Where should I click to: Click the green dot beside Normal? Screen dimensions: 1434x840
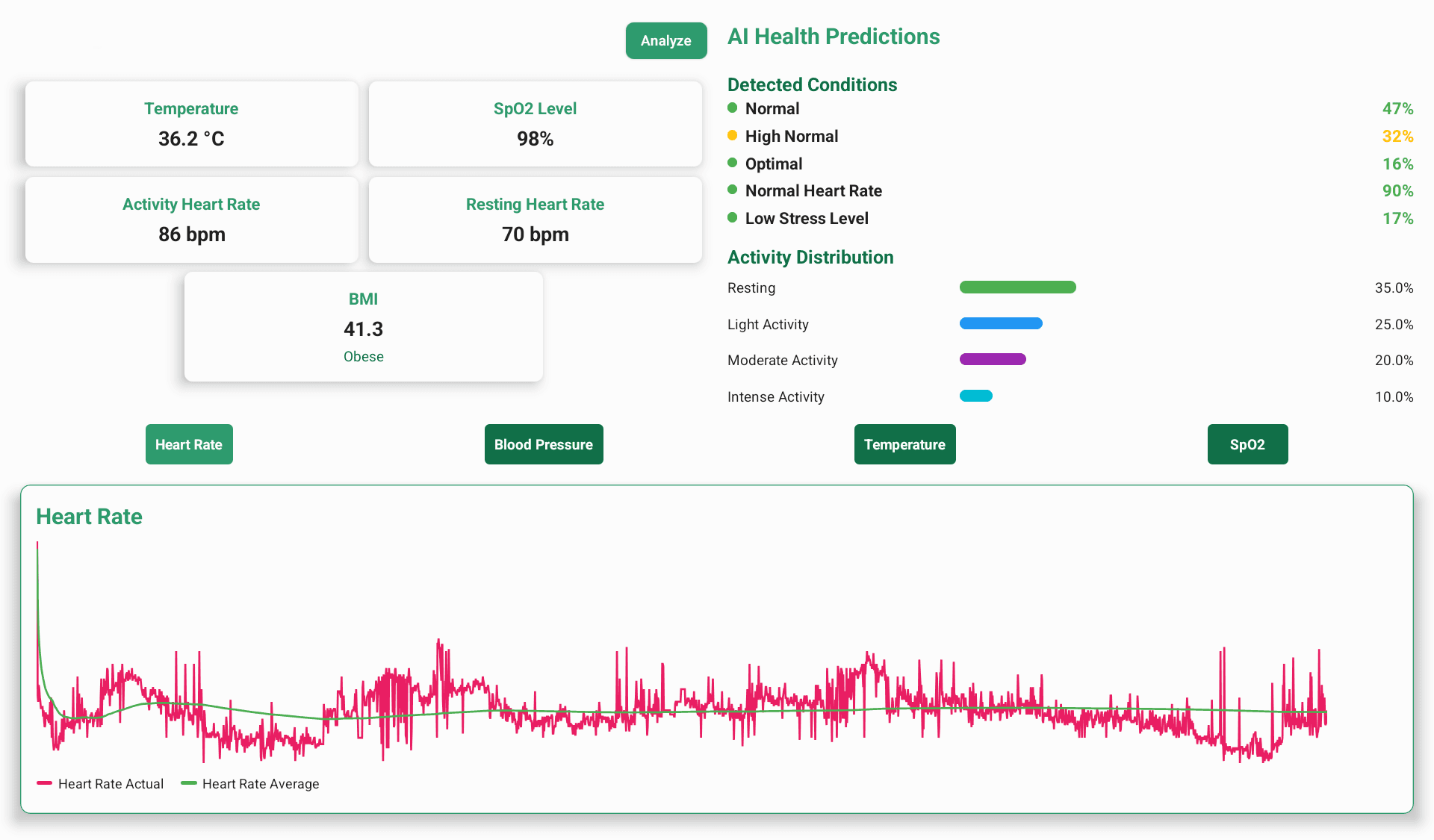[732, 108]
